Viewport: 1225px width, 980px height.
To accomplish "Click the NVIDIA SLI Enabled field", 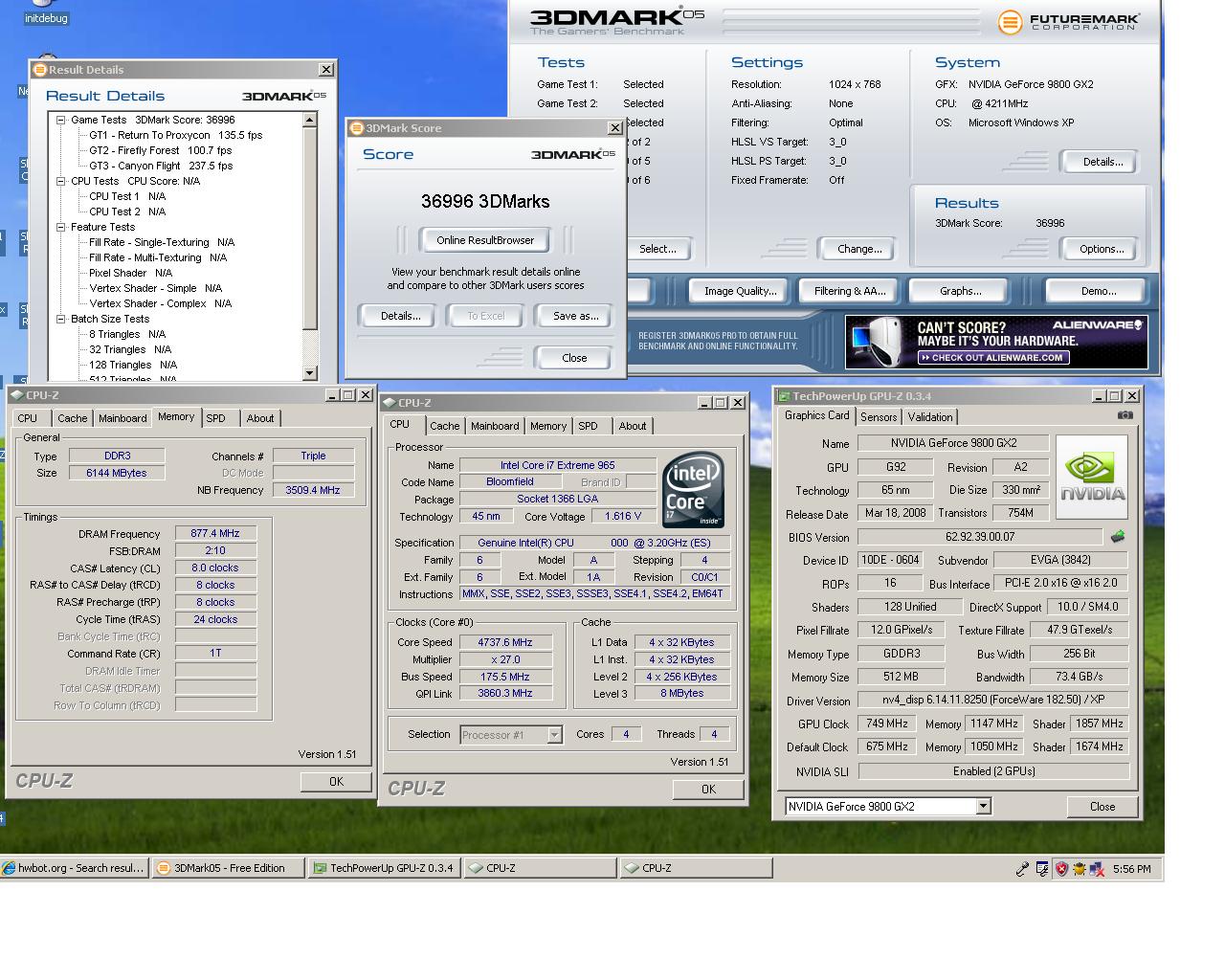I will coord(993,771).
